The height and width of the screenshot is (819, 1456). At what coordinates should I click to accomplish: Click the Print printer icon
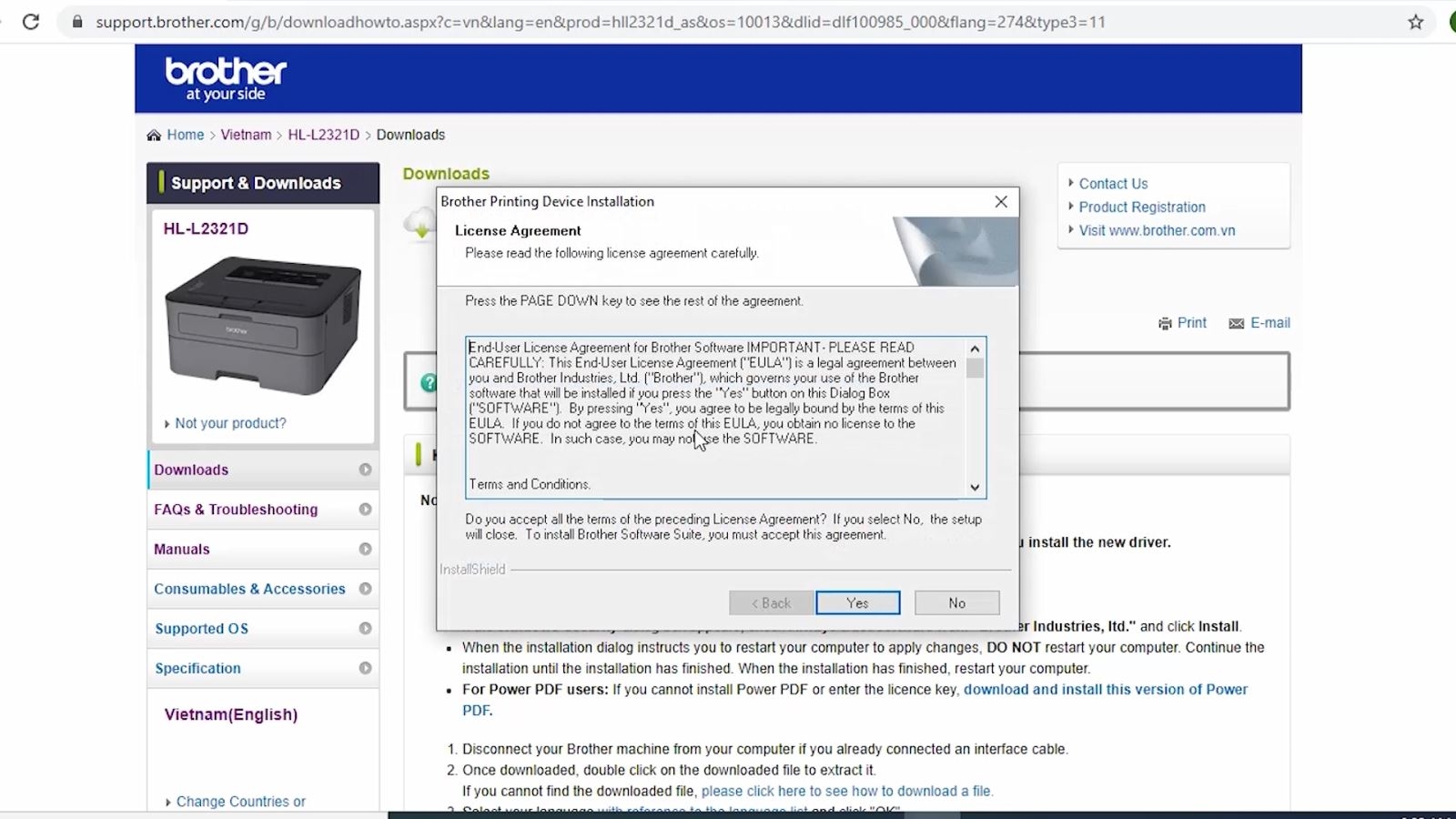click(1165, 323)
